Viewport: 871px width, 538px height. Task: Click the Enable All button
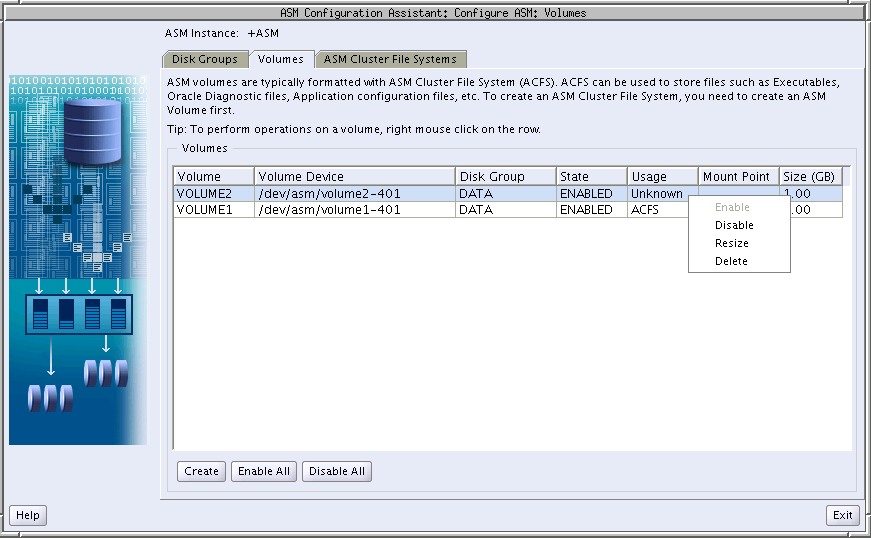[264, 471]
